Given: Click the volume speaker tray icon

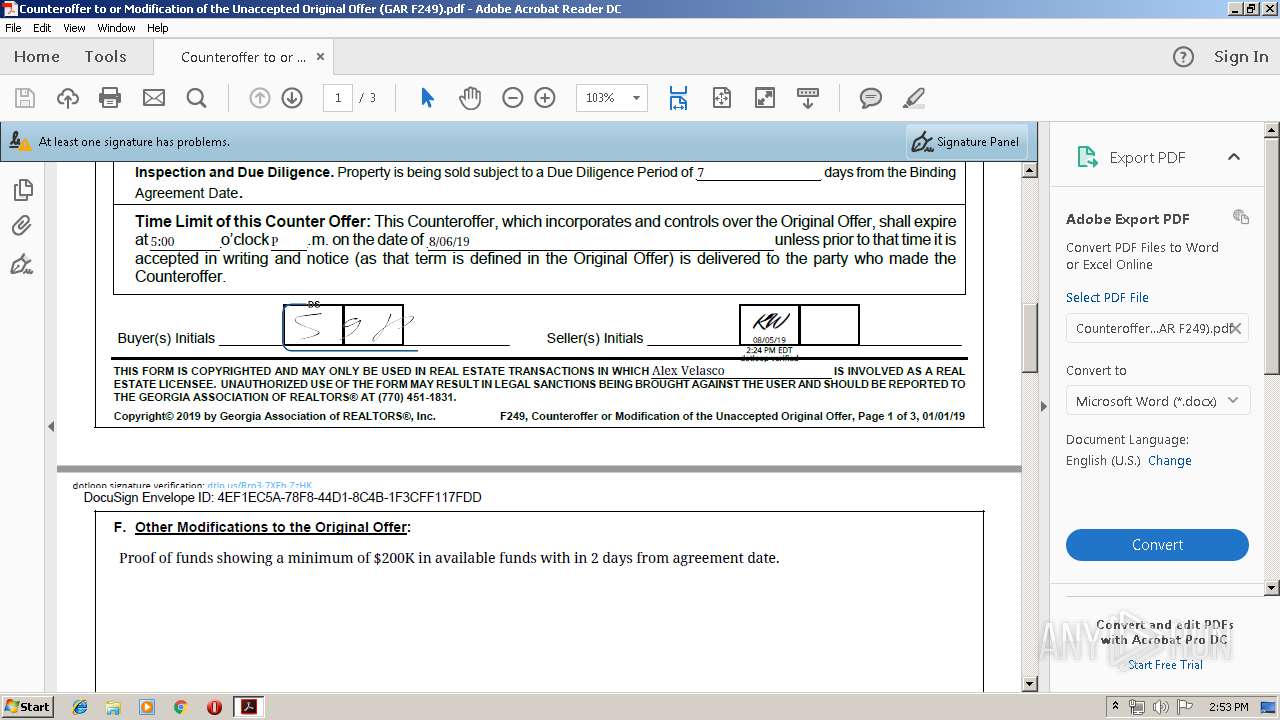Looking at the screenshot, I should 1160,707.
